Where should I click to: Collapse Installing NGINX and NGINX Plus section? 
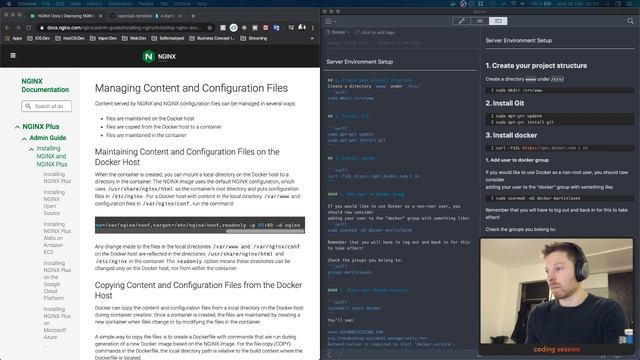click(x=31, y=149)
